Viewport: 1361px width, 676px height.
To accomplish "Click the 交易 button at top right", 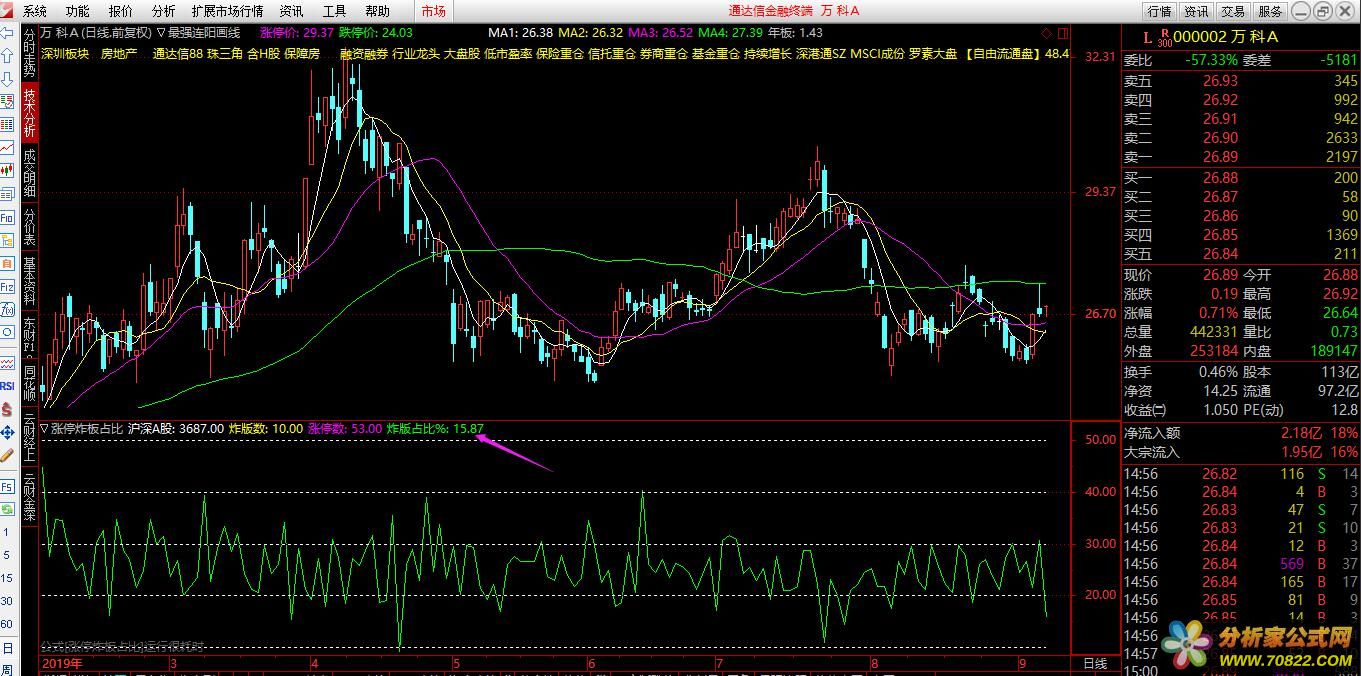I will click(1233, 11).
